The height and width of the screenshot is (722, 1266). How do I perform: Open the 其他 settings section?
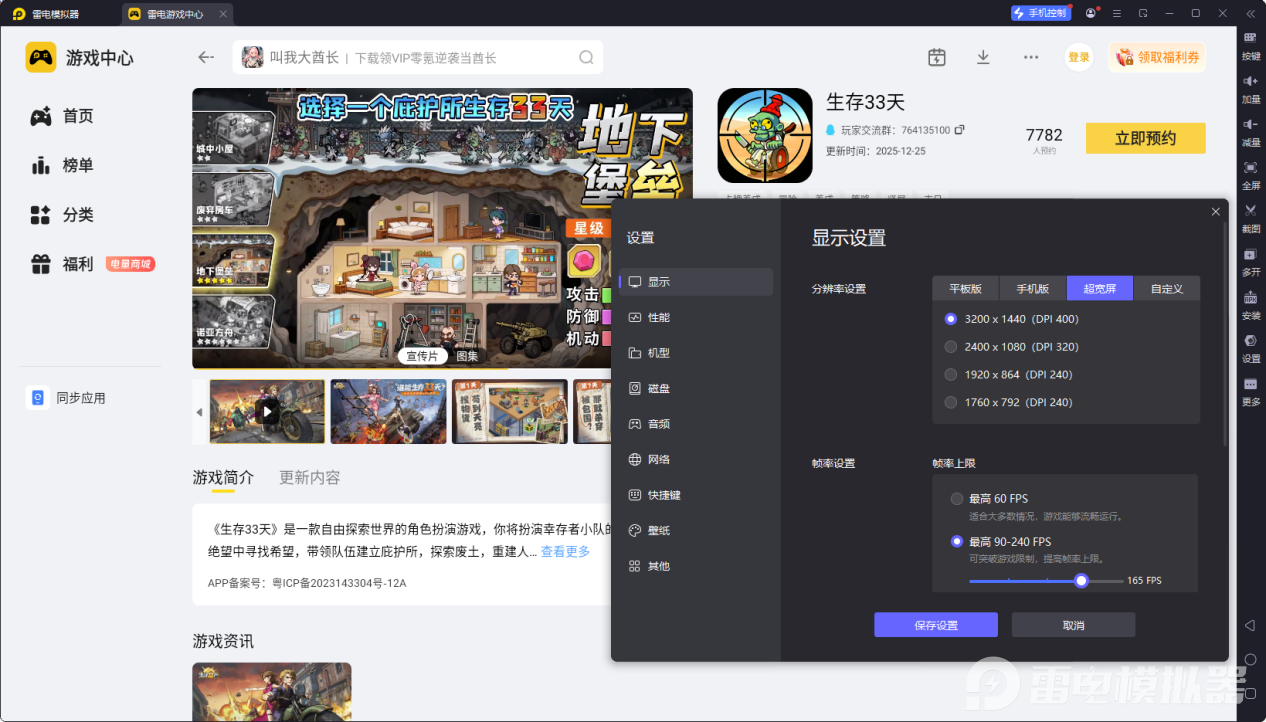(696, 566)
